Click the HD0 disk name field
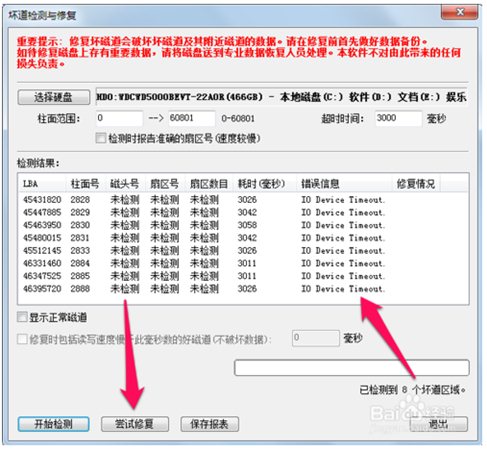The width and height of the screenshot is (487, 450). tap(281, 97)
